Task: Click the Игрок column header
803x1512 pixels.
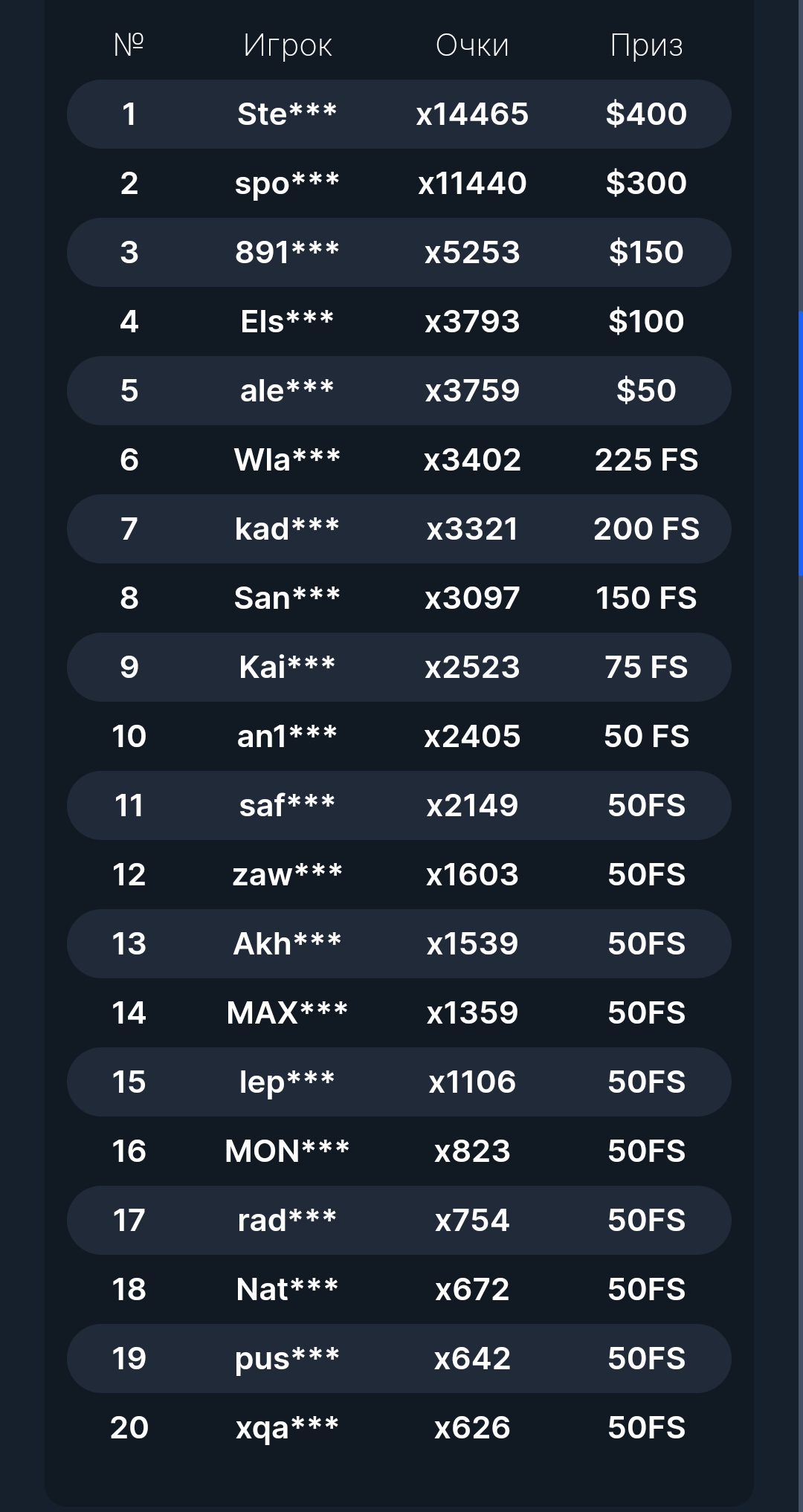Action: click(x=288, y=46)
